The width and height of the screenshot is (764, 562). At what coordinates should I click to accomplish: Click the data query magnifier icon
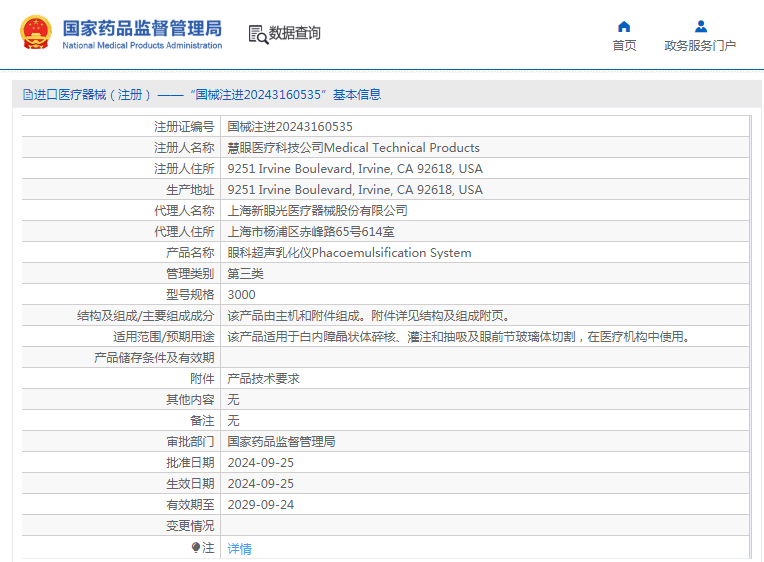(258, 35)
